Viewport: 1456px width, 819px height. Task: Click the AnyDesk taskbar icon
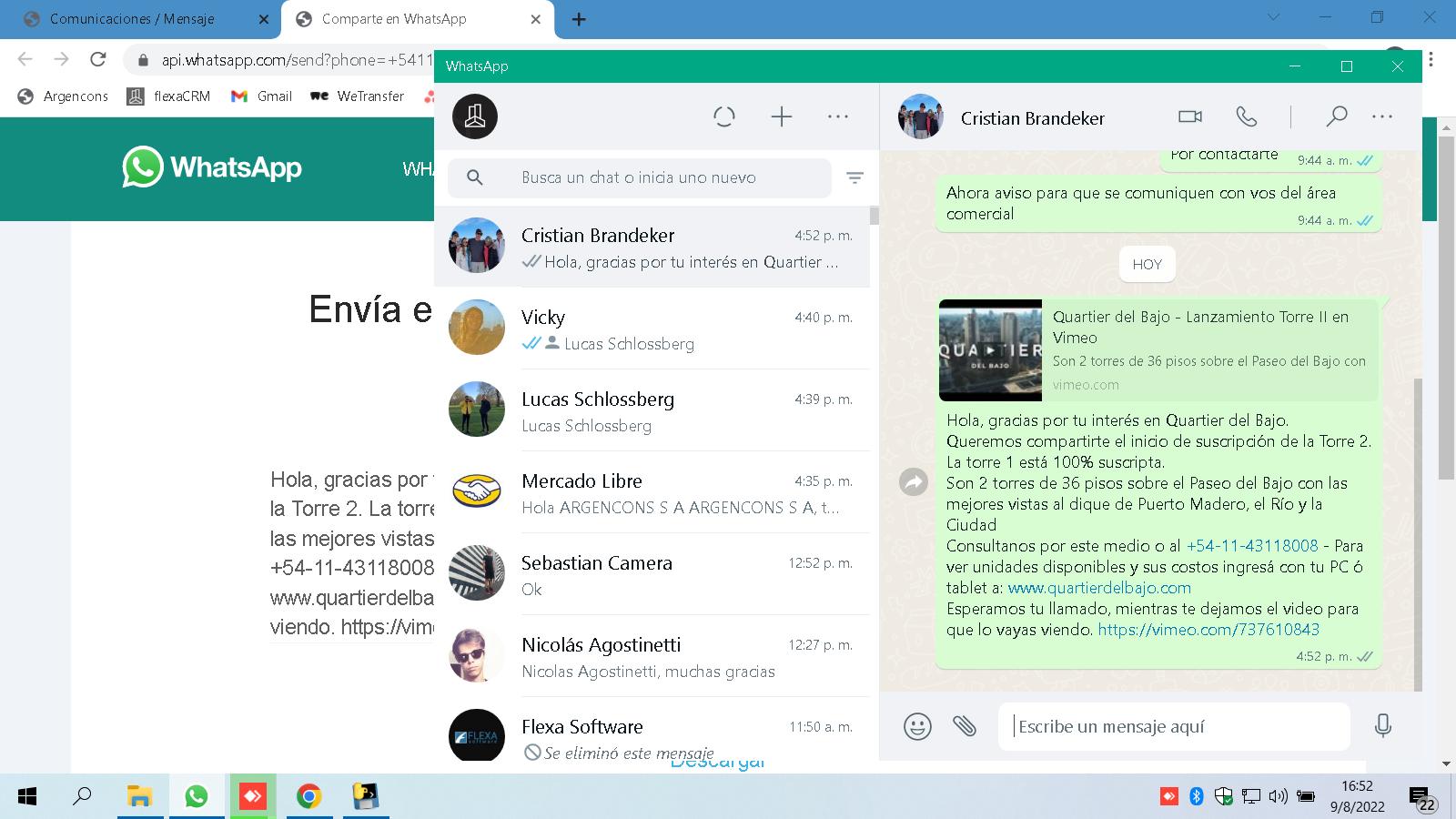pos(252,796)
